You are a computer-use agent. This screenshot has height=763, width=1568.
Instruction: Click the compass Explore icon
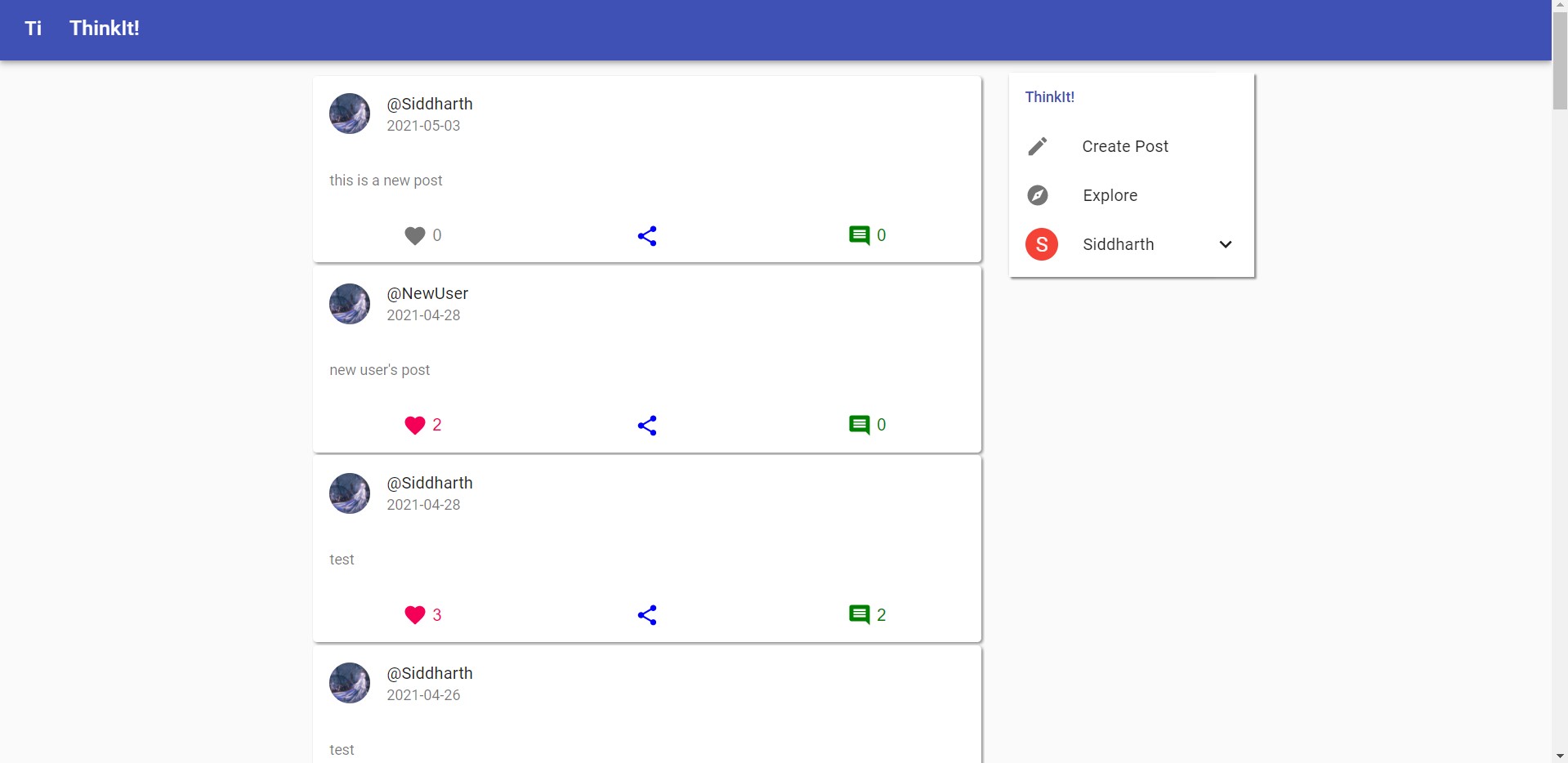click(x=1038, y=195)
